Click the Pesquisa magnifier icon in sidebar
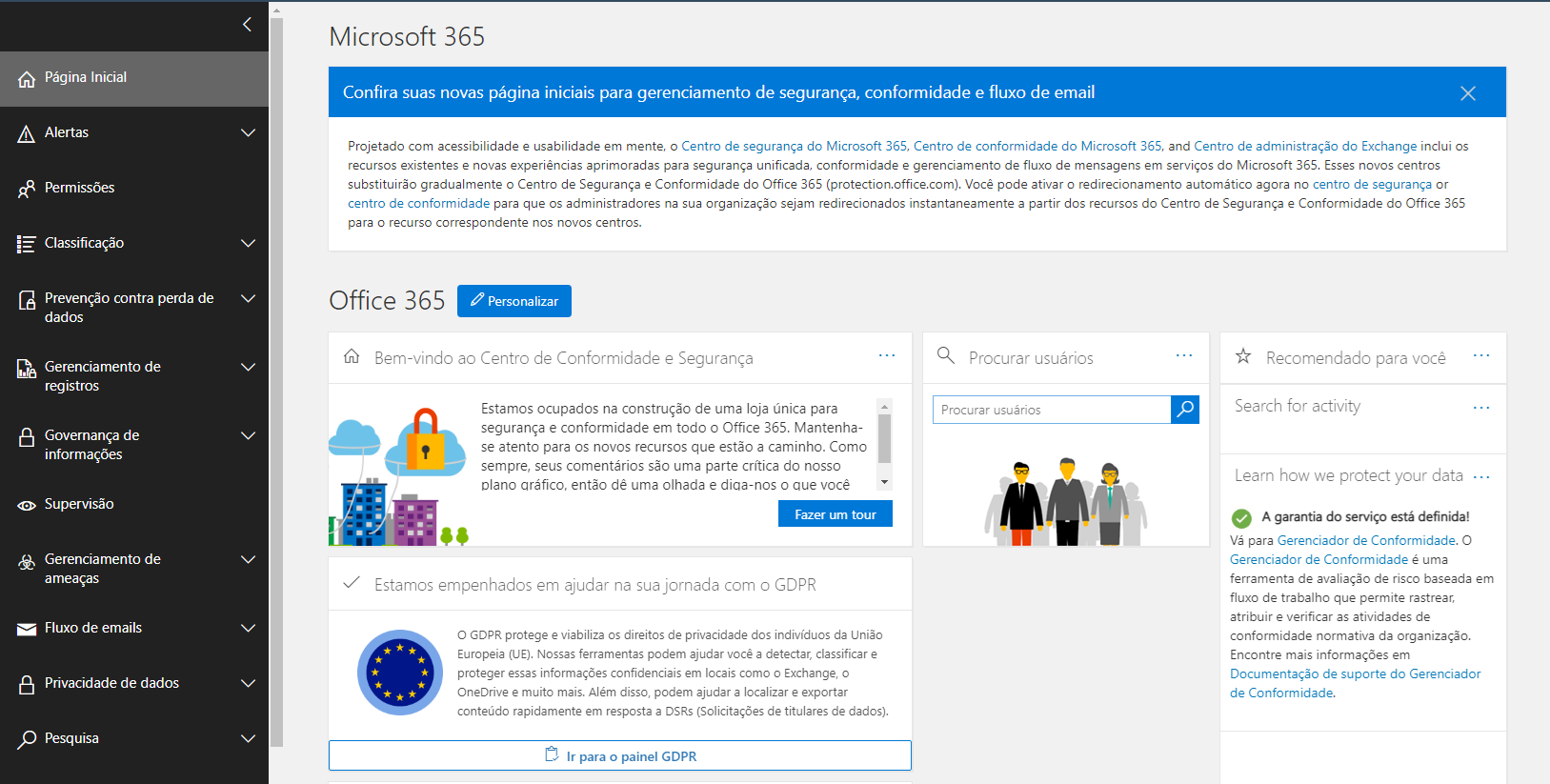The width and height of the screenshot is (1550, 784). [x=27, y=739]
